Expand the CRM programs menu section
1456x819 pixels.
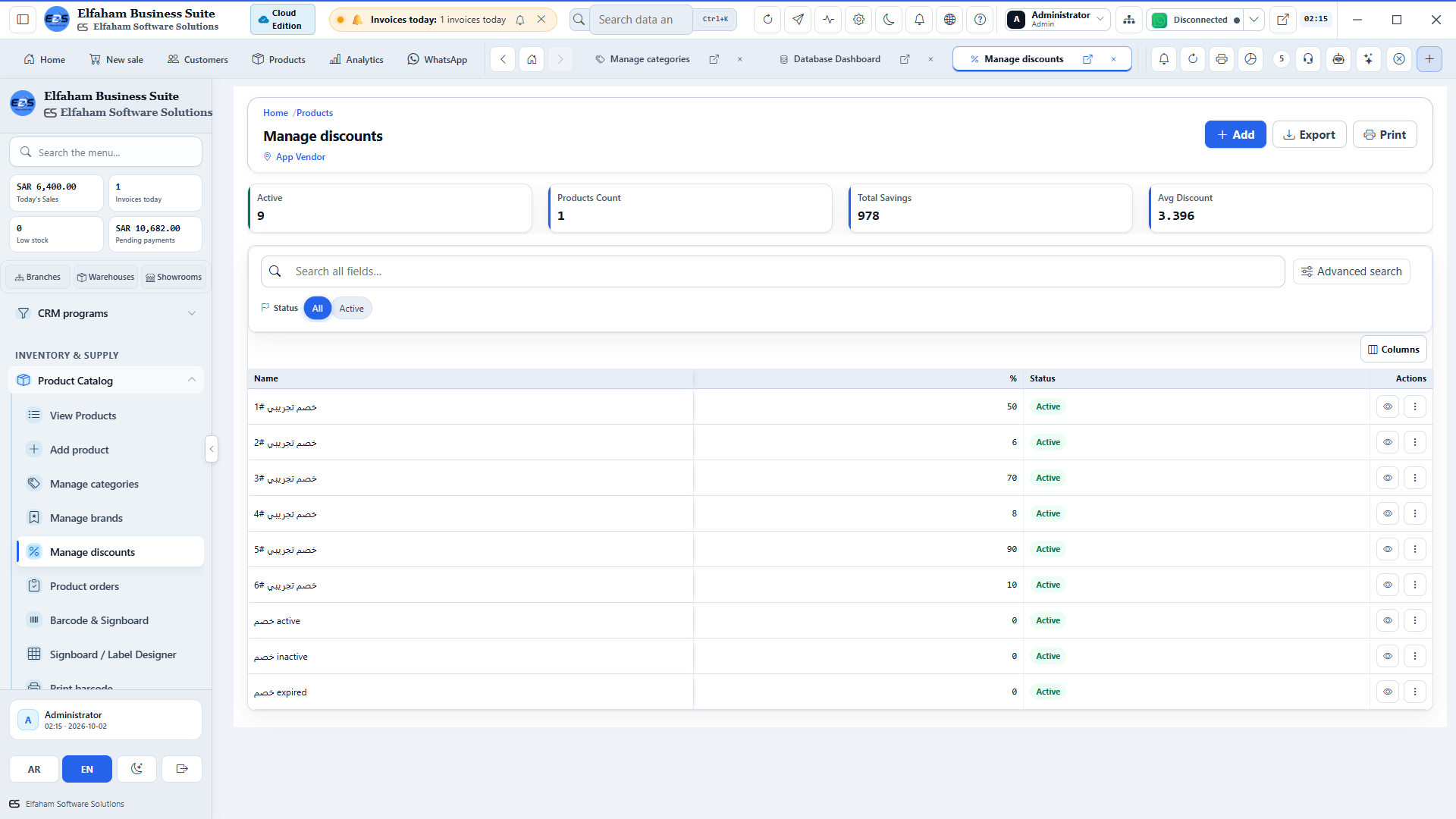coord(106,313)
